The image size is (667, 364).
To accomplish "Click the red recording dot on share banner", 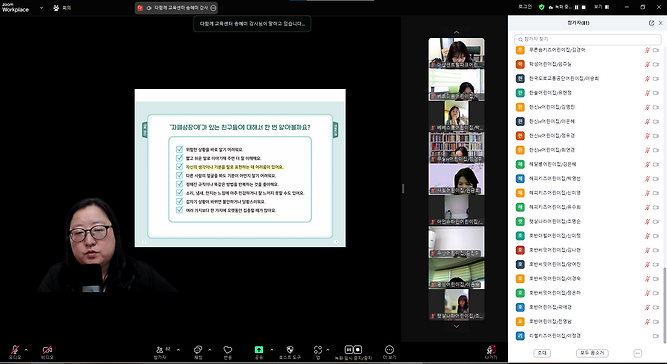I will pos(140,8).
